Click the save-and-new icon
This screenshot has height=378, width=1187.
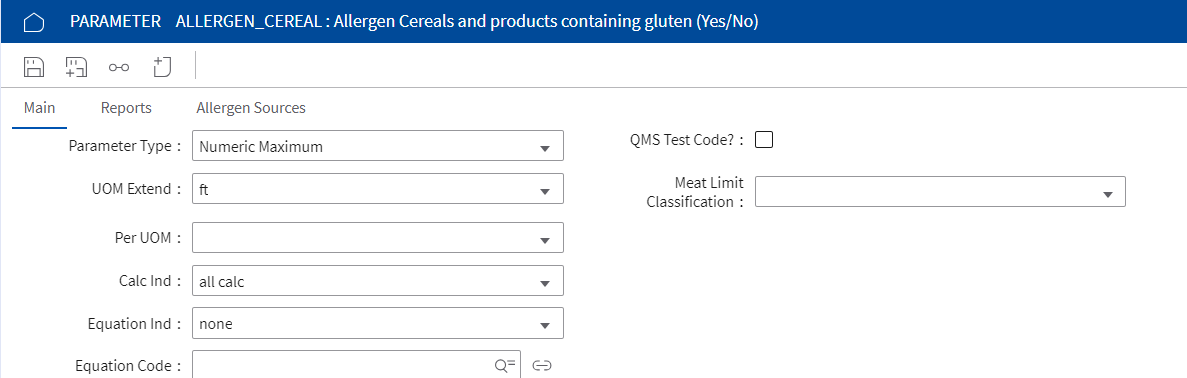tap(76, 67)
